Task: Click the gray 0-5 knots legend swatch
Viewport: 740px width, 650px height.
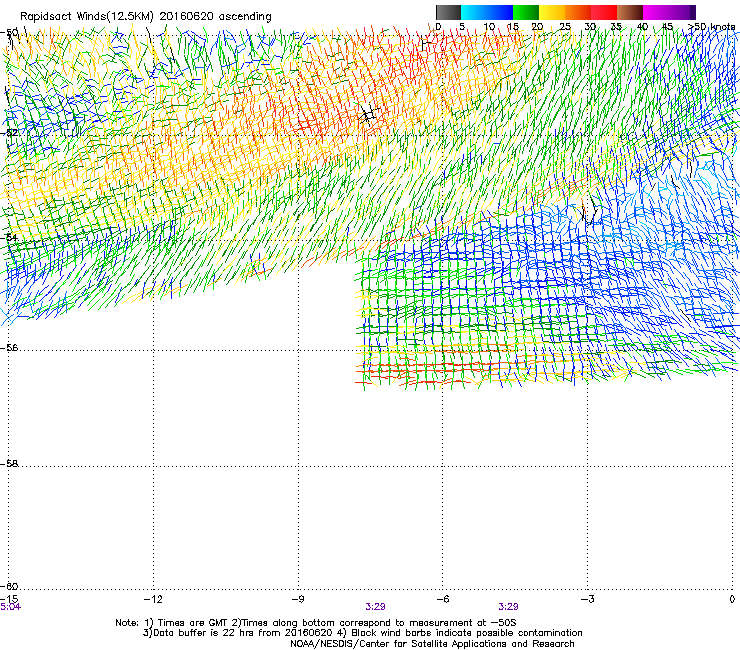Action: coord(448,12)
